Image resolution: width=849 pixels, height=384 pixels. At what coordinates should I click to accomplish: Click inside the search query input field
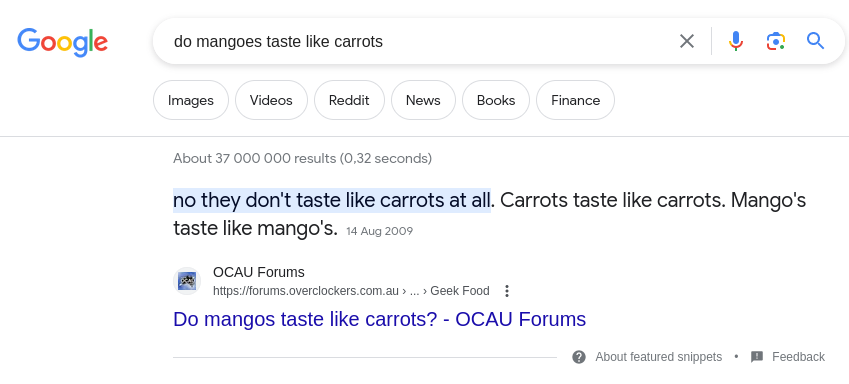point(417,41)
